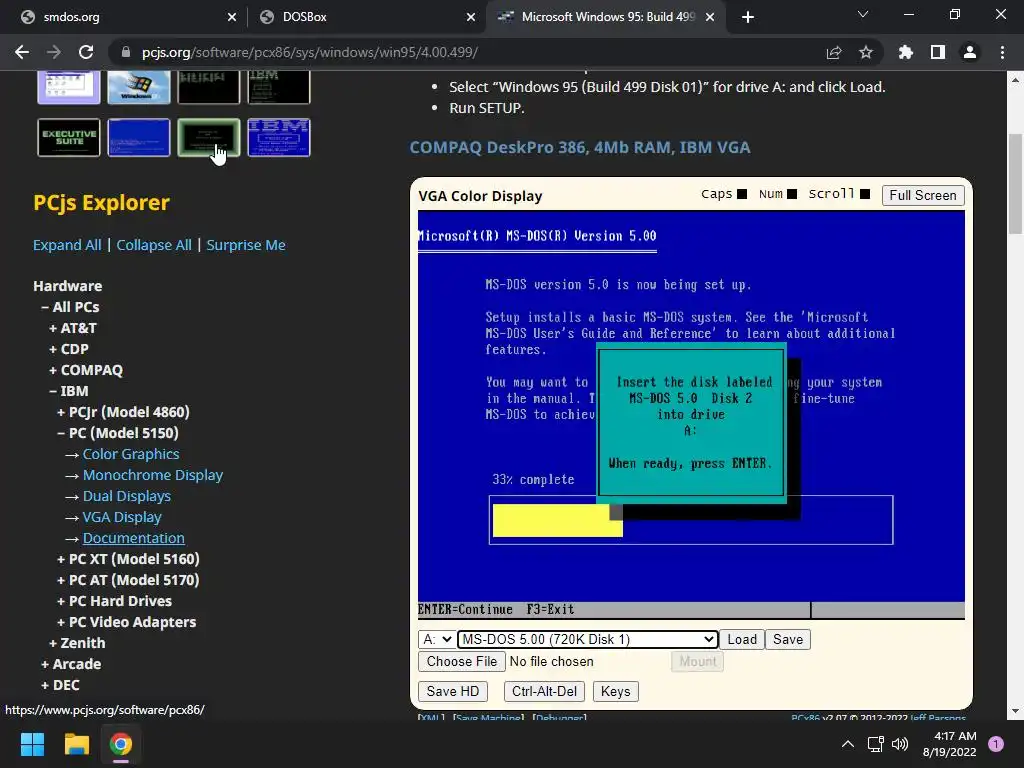Open the Executive Suite thumbnail
Image resolution: width=1024 pixels, height=768 pixels.
click(69, 137)
